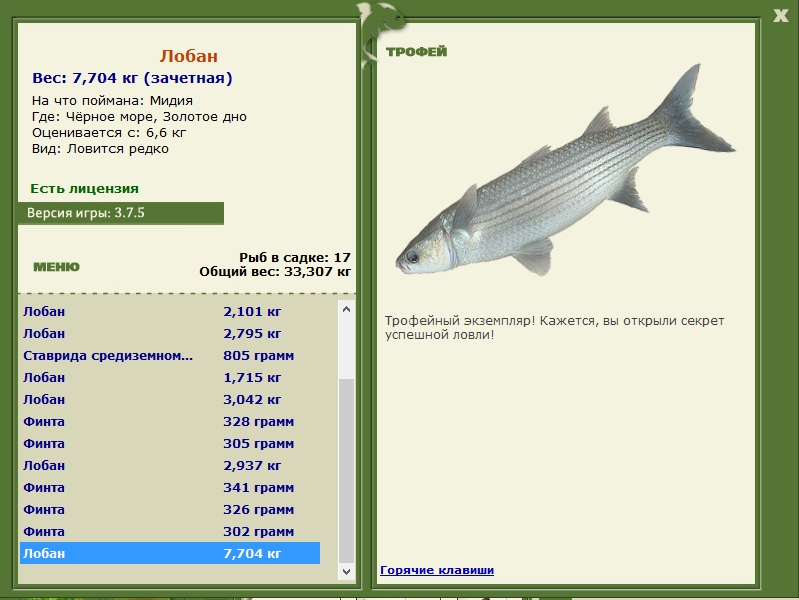Image resolution: width=799 pixels, height=600 pixels.
Task: Click the fish list scrollbar thumb
Action: pos(347,471)
